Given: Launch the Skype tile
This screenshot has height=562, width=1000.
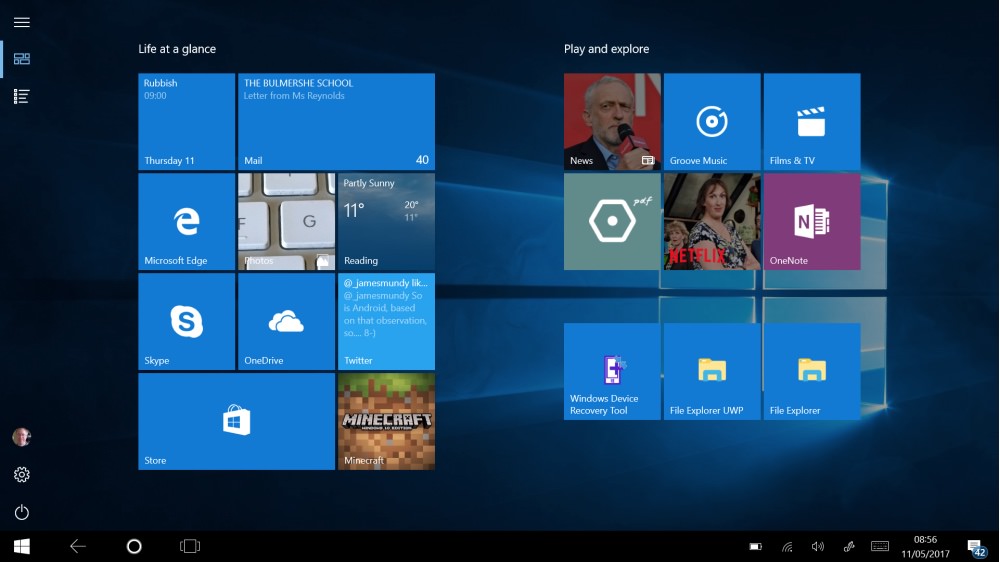Looking at the screenshot, I should pos(187,322).
